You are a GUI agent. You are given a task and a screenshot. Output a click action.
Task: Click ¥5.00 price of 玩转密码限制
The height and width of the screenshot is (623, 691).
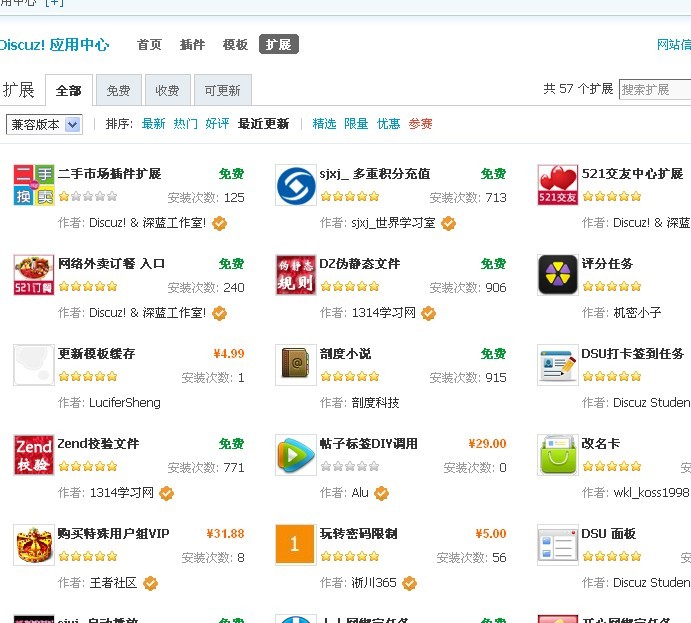pyautogui.click(x=490, y=533)
